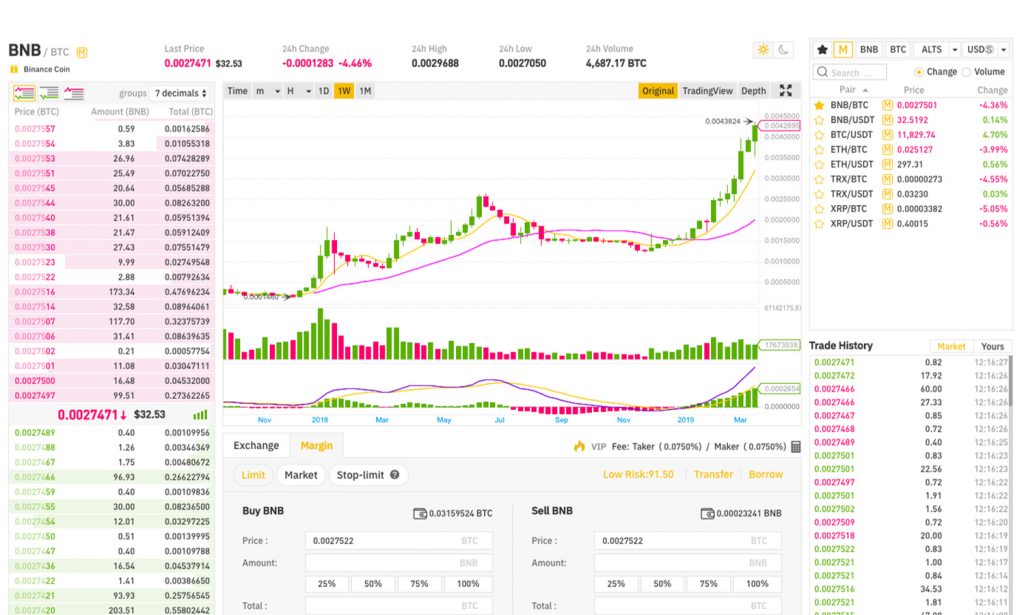Viewport: 1024px width, 615px height.
Task: Click the wallet icon beside BNB balance
Action: pos(707,514)
